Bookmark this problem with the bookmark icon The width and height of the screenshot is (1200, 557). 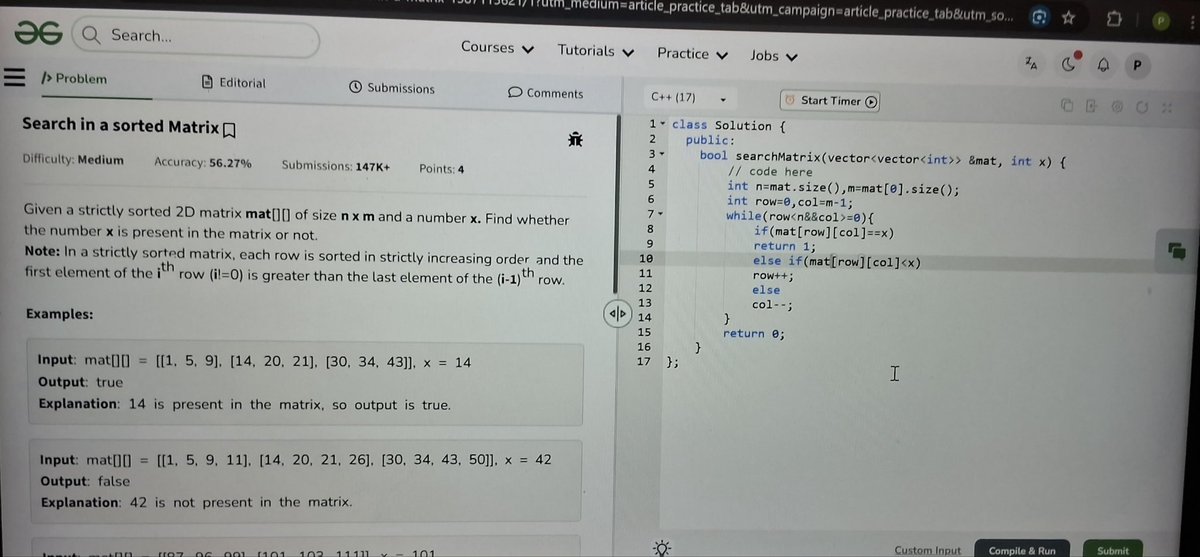[229, 130]
